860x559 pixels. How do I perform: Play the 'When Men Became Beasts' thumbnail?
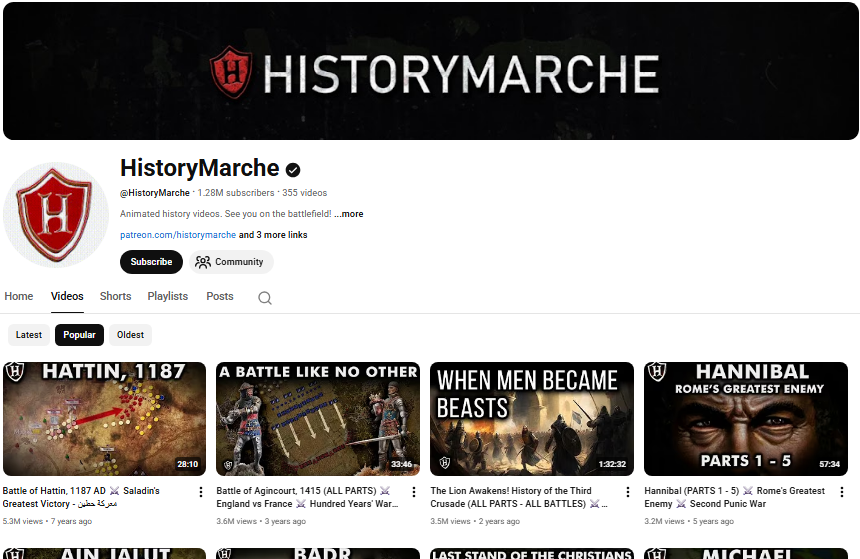(x=532, y=419)
